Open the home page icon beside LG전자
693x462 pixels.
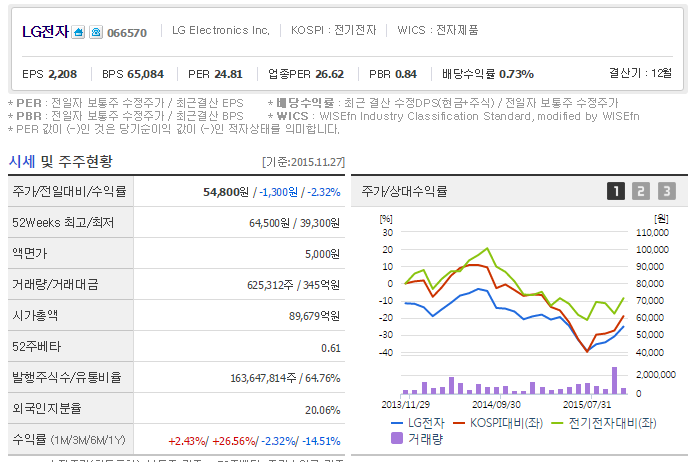pos(78,32)
